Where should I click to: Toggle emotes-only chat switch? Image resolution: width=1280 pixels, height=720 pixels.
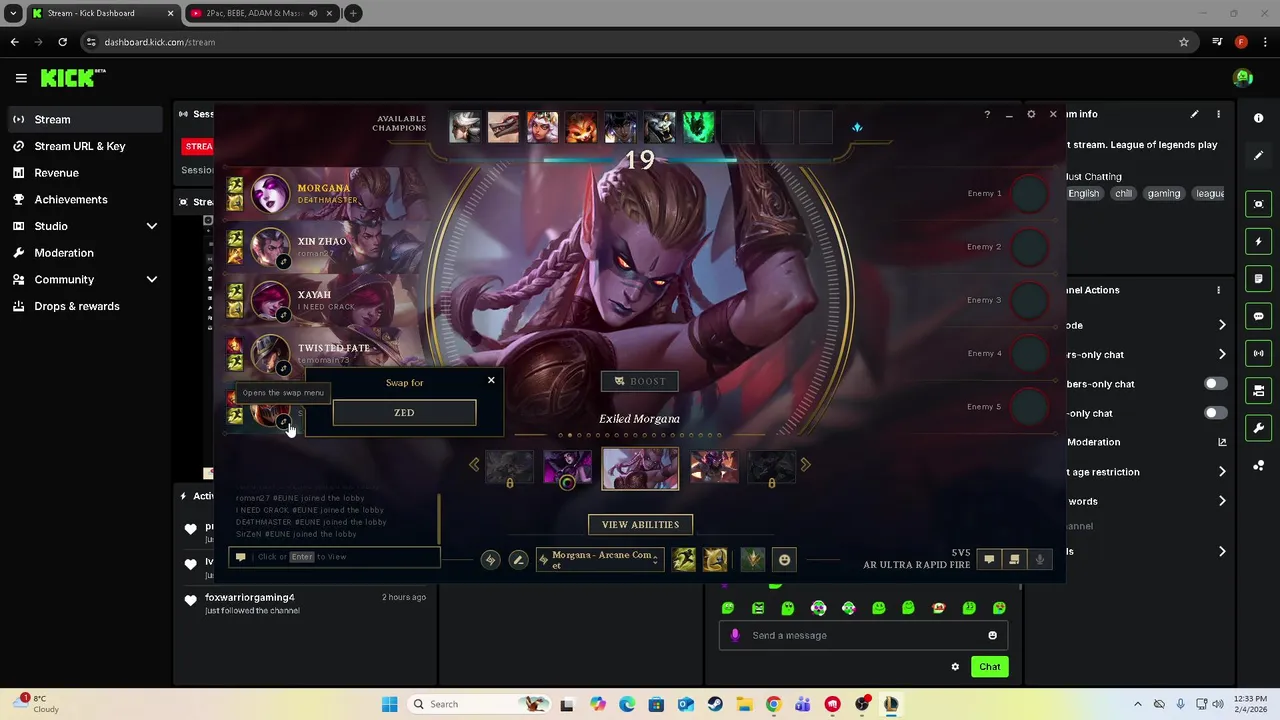click(1215, 413)
